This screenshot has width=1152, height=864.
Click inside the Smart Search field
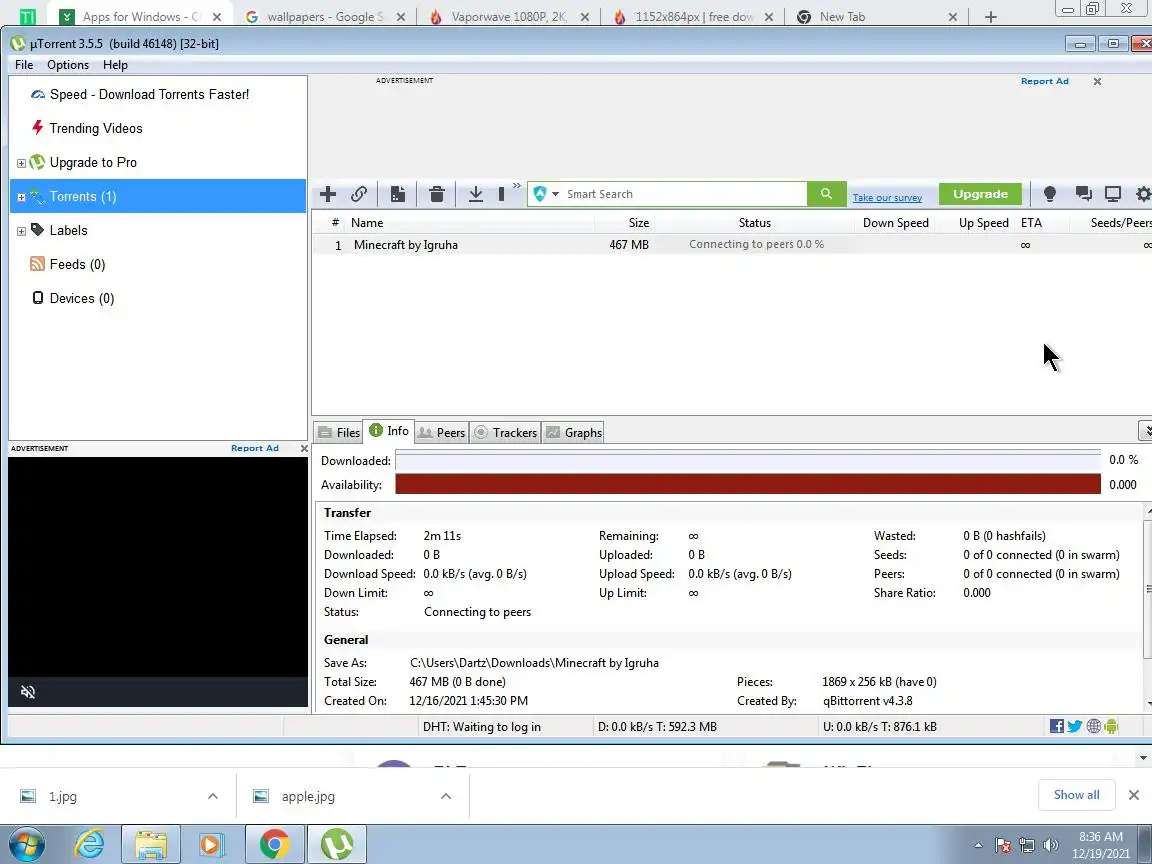click(683, 194)
